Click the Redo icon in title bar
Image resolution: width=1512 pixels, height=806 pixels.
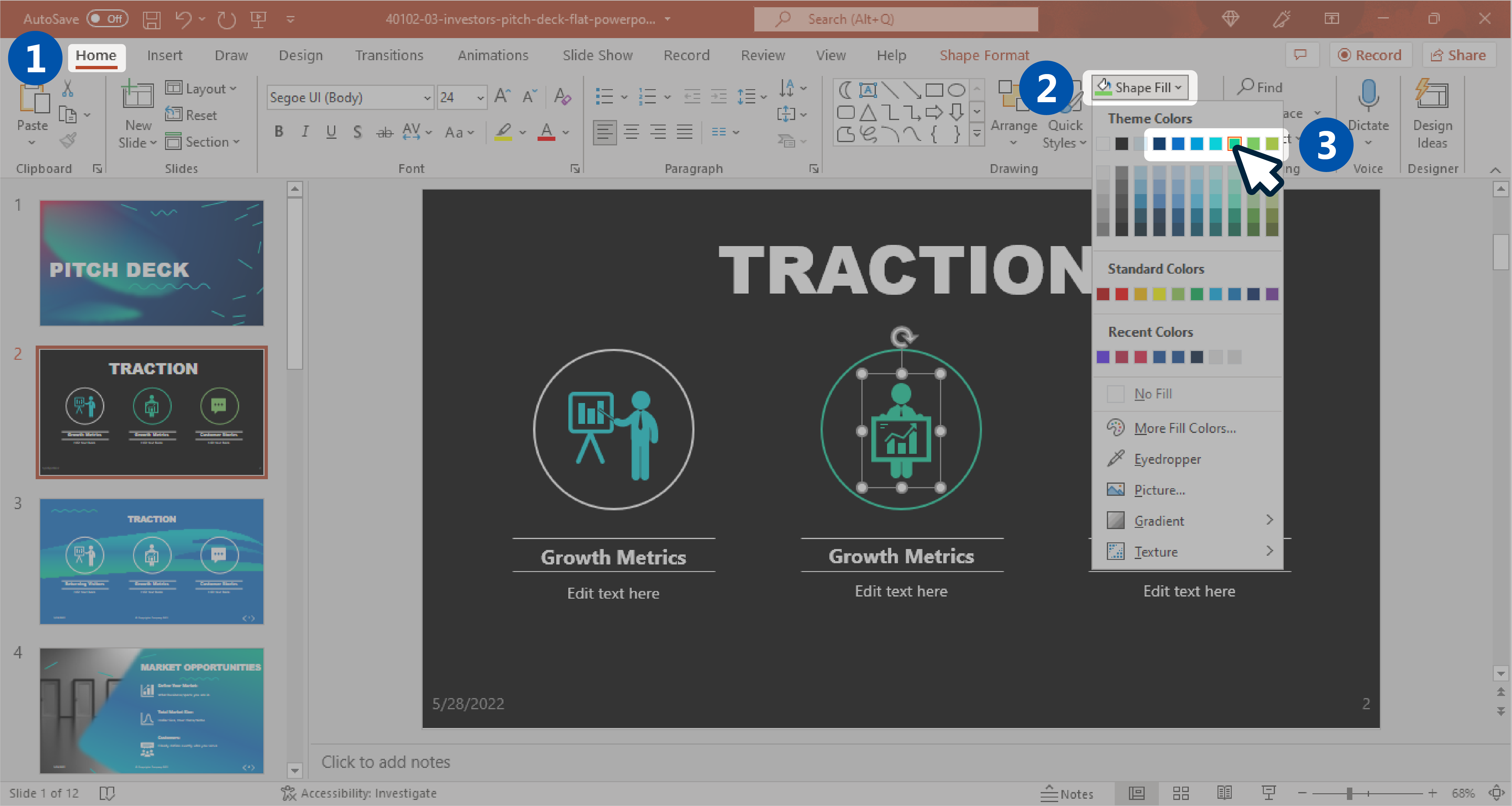(x=226, y=19)
